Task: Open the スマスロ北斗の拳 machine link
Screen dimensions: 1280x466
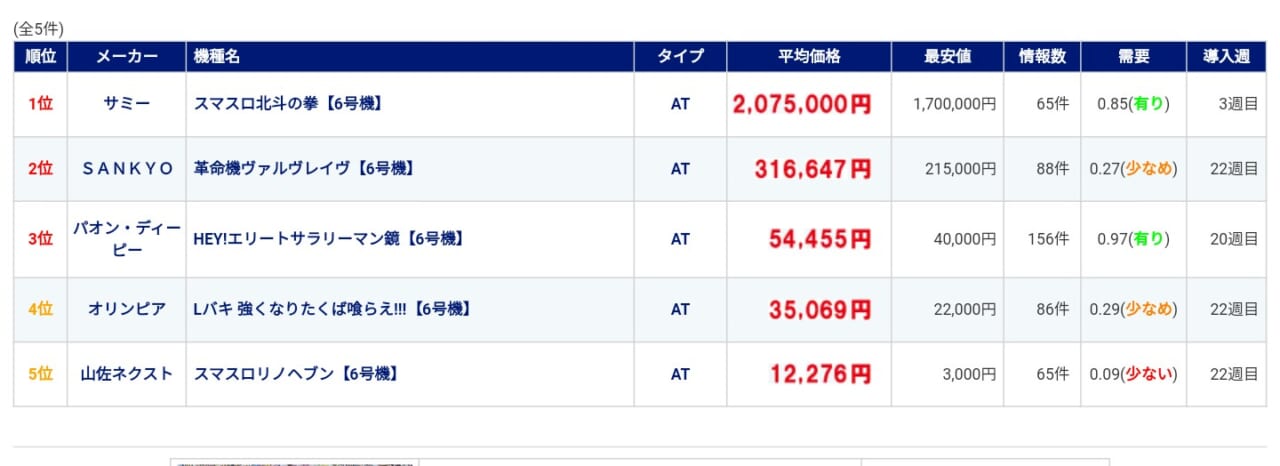Action: pos(289,104)
